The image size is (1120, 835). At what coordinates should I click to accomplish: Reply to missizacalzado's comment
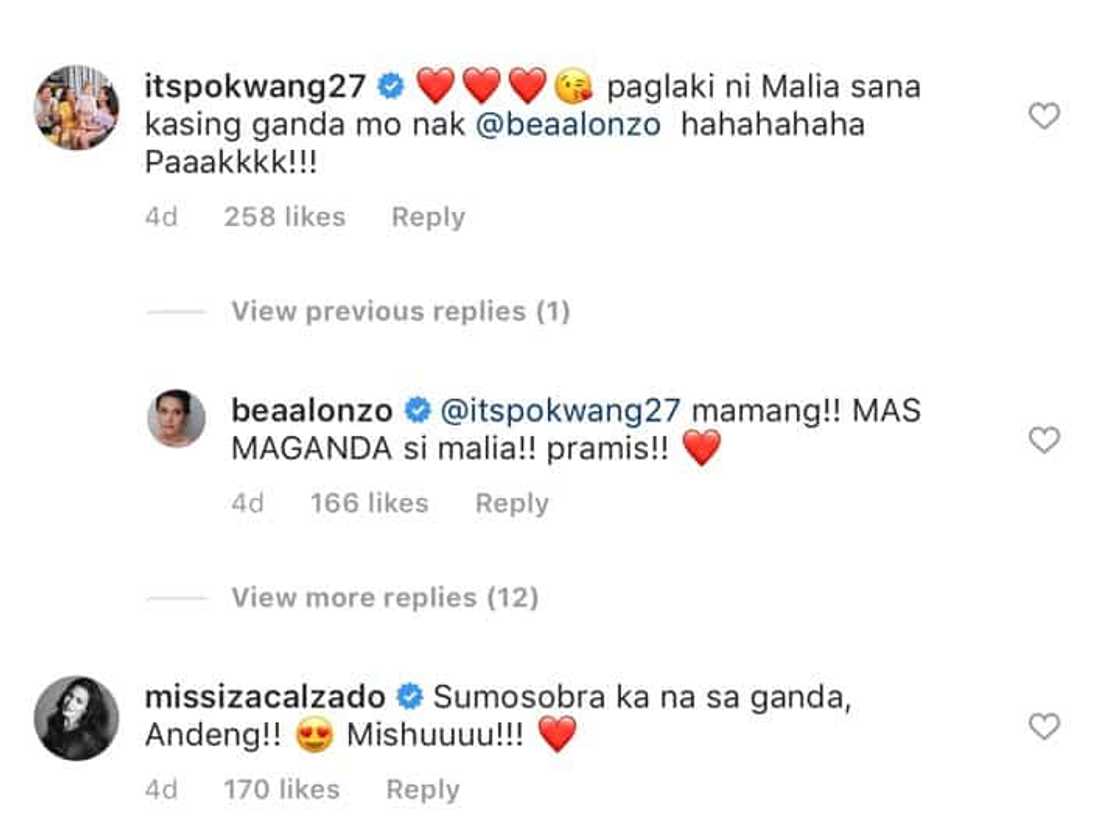423,790
